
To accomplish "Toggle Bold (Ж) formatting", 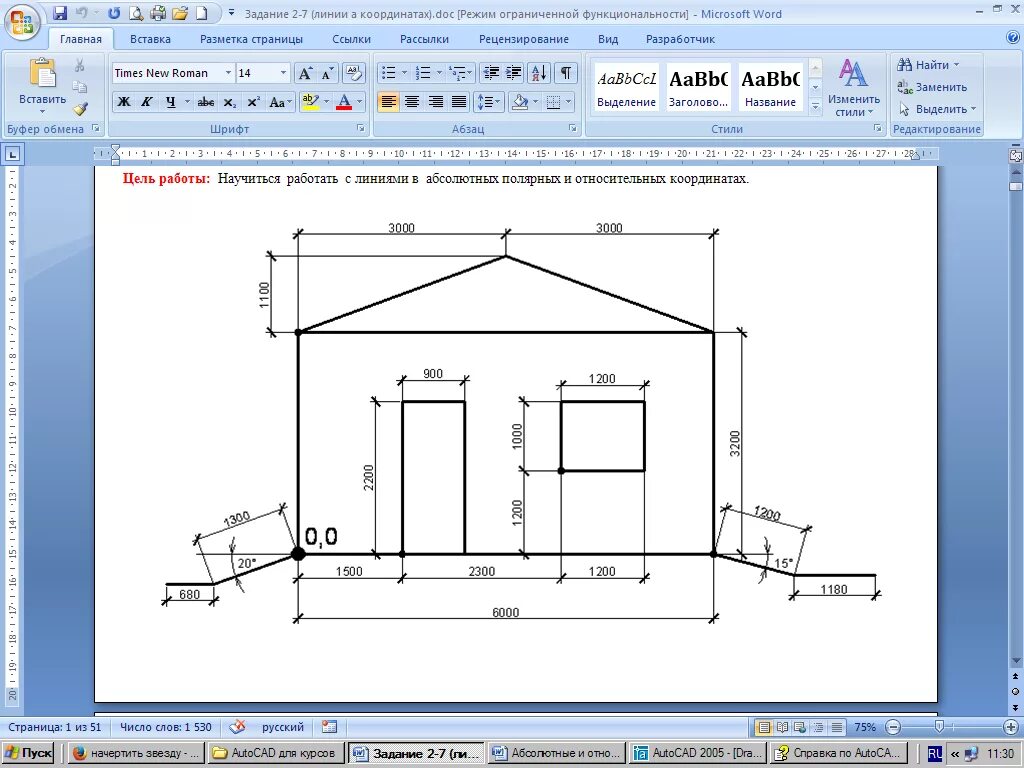I will click(123, 102).
